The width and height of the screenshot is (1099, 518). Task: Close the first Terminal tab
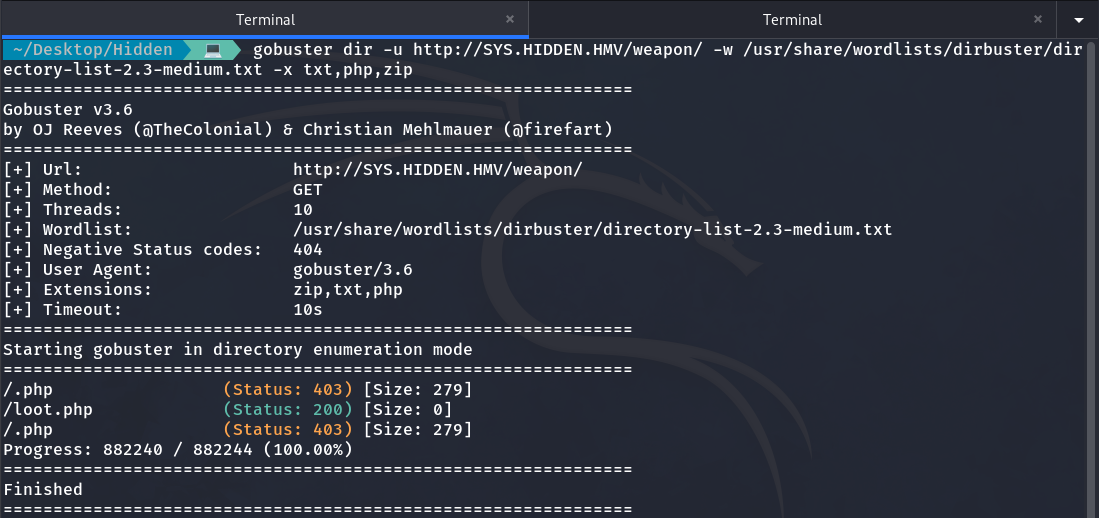(510, 19)
